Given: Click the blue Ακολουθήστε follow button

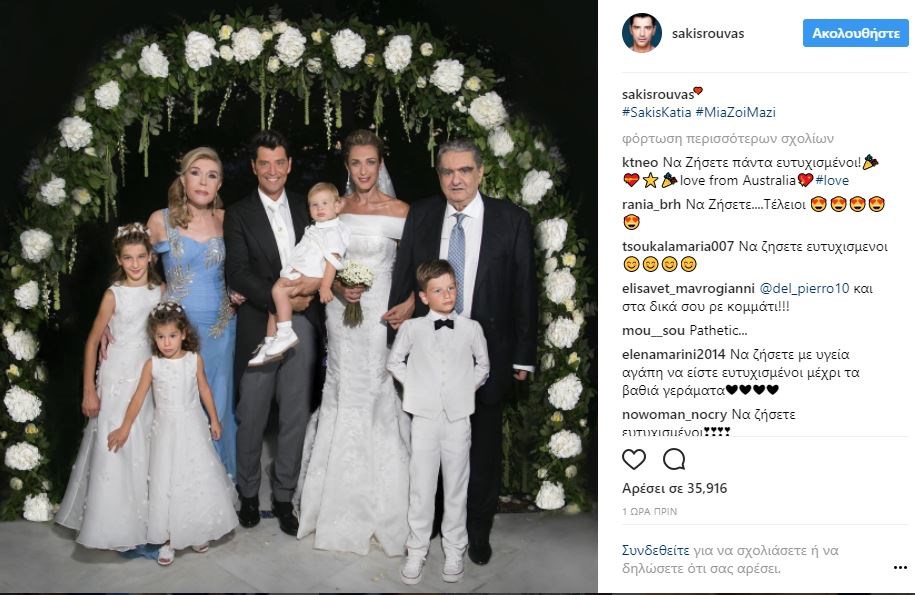Looking at the screenshot, I should coord(855,33).
